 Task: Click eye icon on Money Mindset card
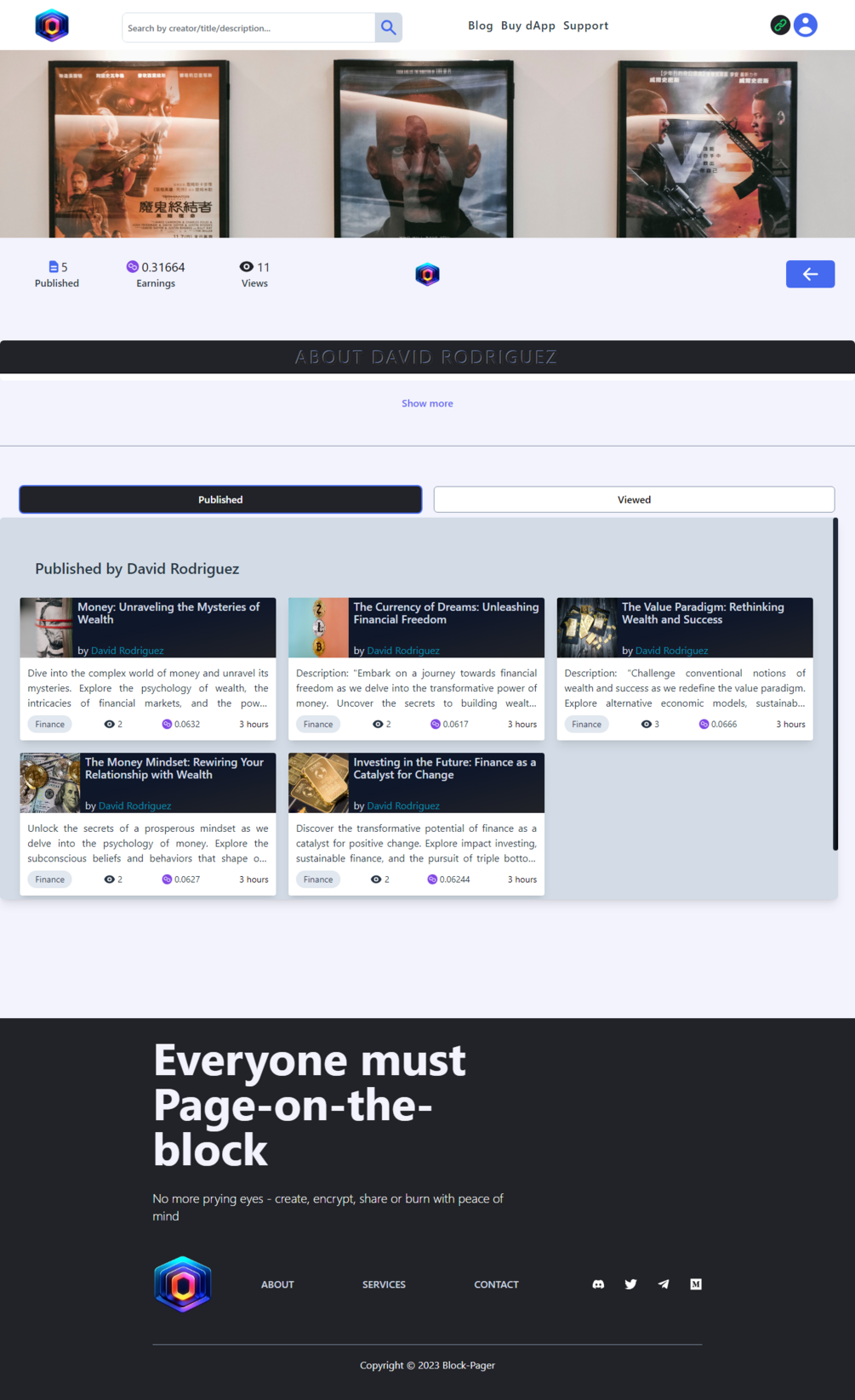(109, 879)
